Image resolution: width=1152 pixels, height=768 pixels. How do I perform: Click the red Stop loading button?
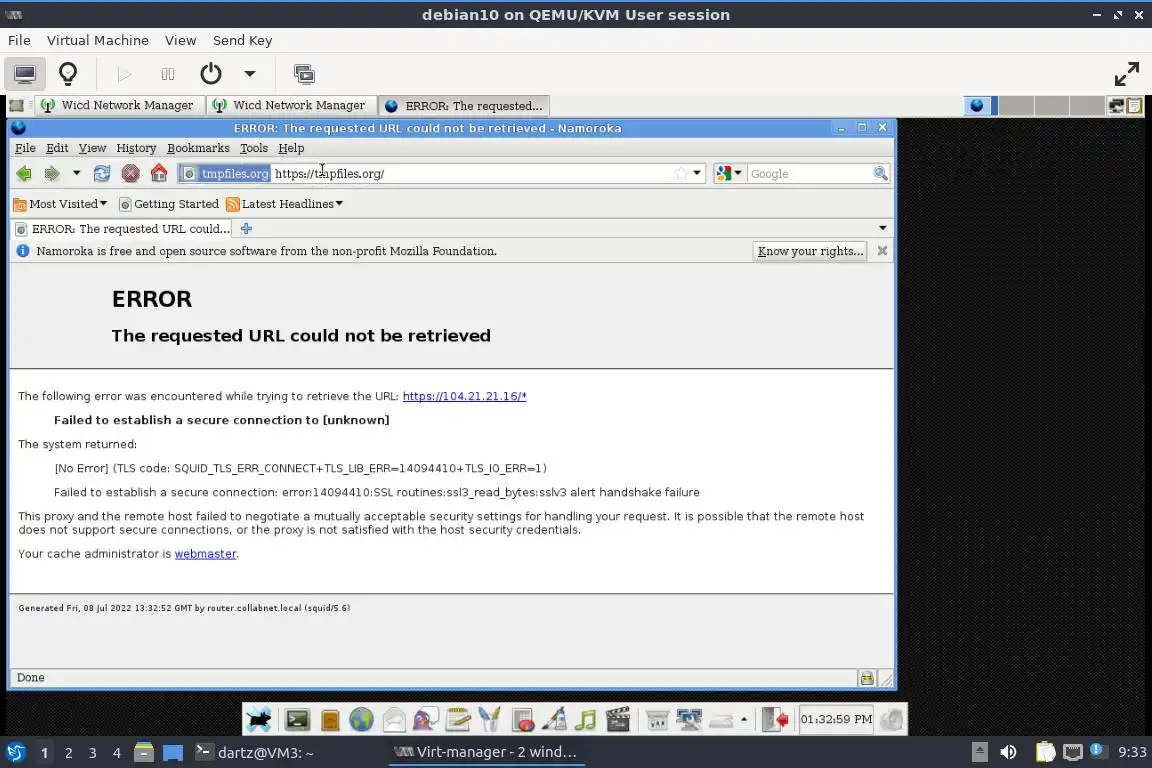tap(131, 173)
